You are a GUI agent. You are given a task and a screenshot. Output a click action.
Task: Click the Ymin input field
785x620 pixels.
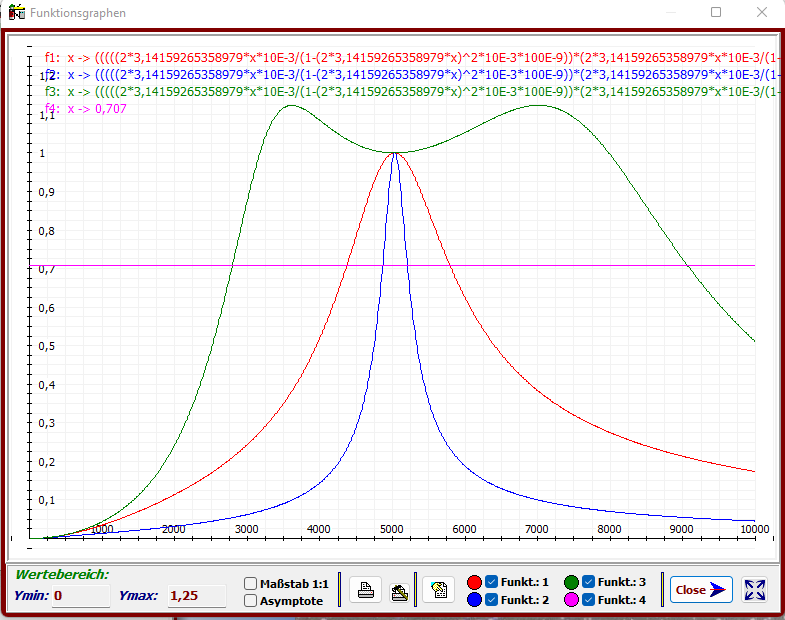coord(80,596)
